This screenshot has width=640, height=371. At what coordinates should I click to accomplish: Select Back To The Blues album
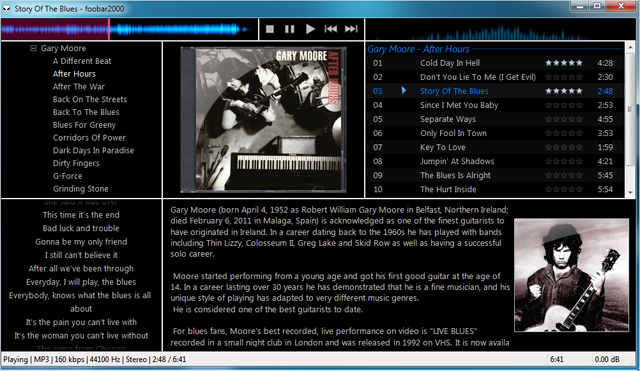(x=86, y=112)
